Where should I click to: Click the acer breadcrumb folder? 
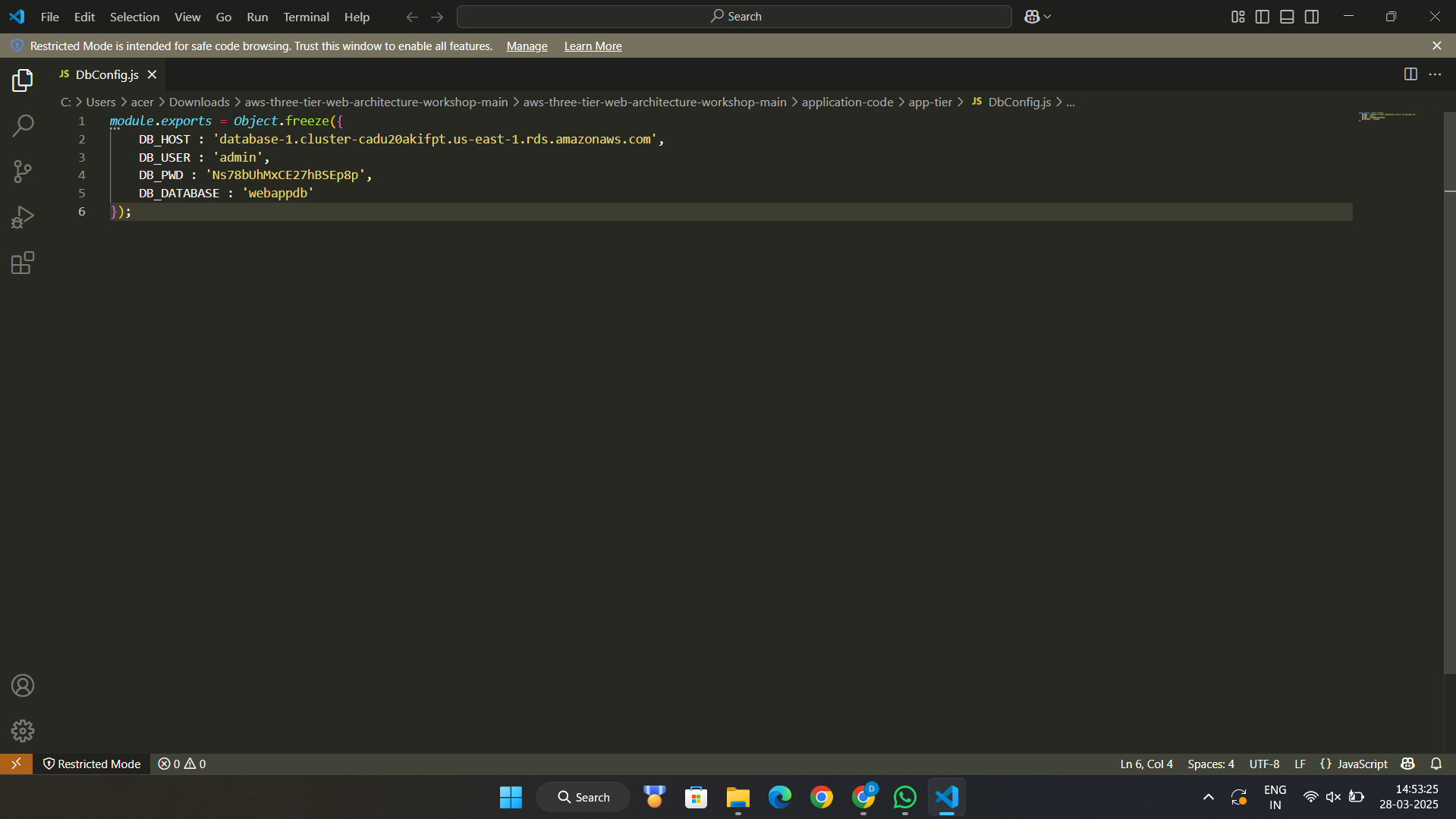[142, 102]
